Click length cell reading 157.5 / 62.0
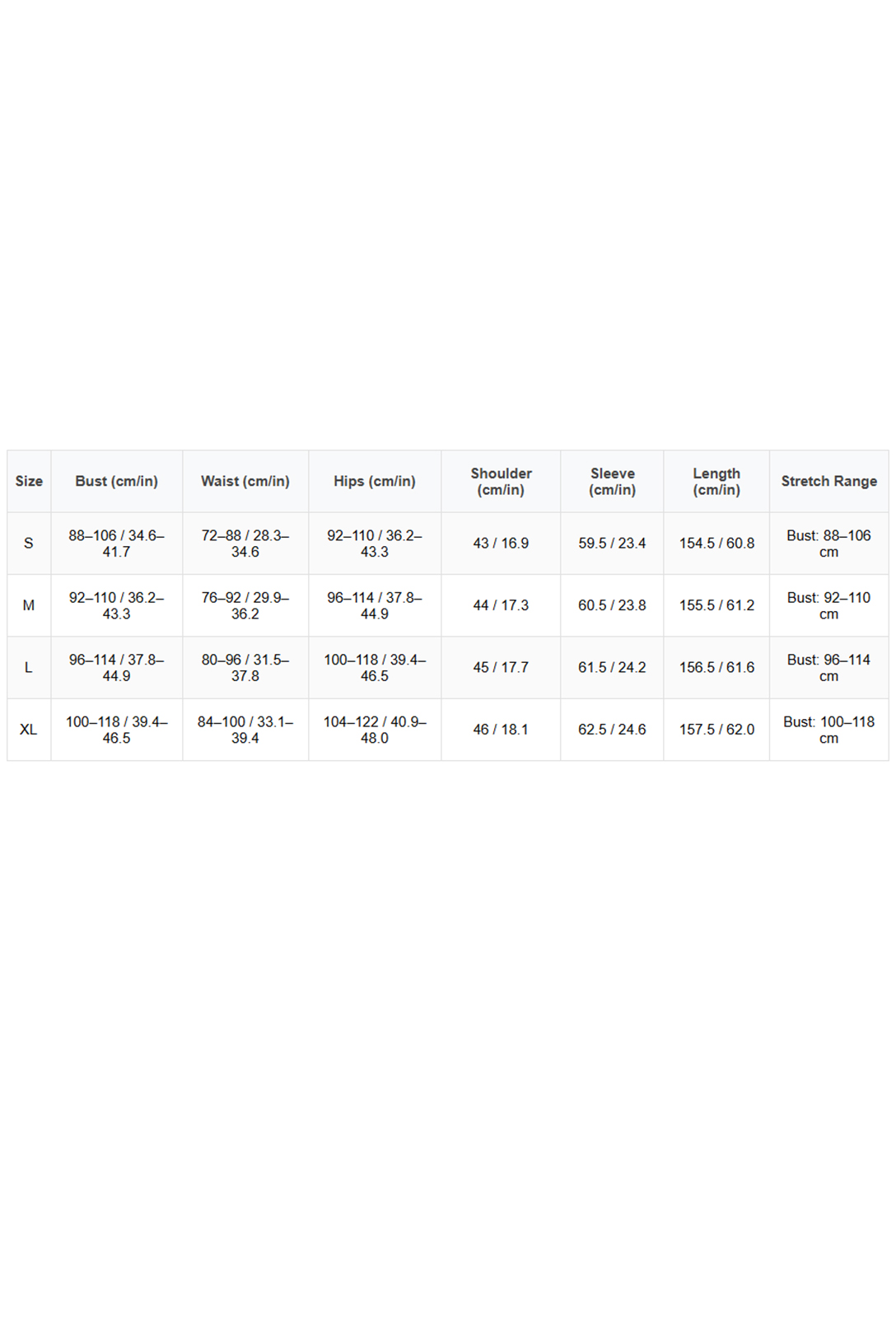The width and height of the screenshot is (896, 1344). coord(716,730)
